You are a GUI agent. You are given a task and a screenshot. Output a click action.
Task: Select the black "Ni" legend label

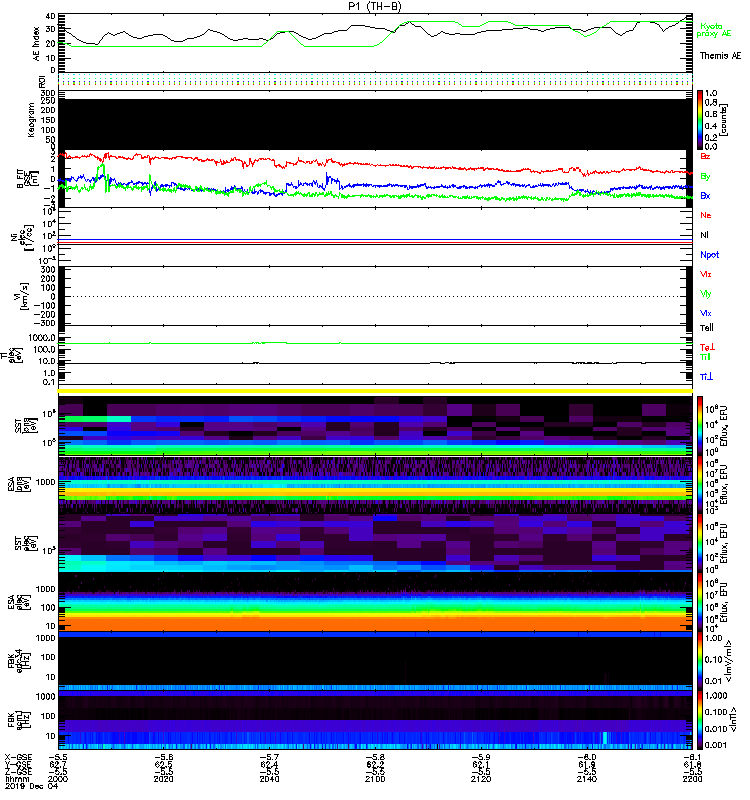pos(704,235)
